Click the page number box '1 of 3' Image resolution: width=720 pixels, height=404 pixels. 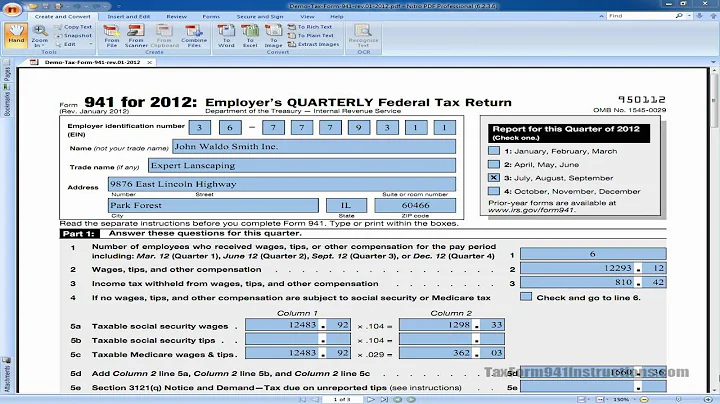341,399
